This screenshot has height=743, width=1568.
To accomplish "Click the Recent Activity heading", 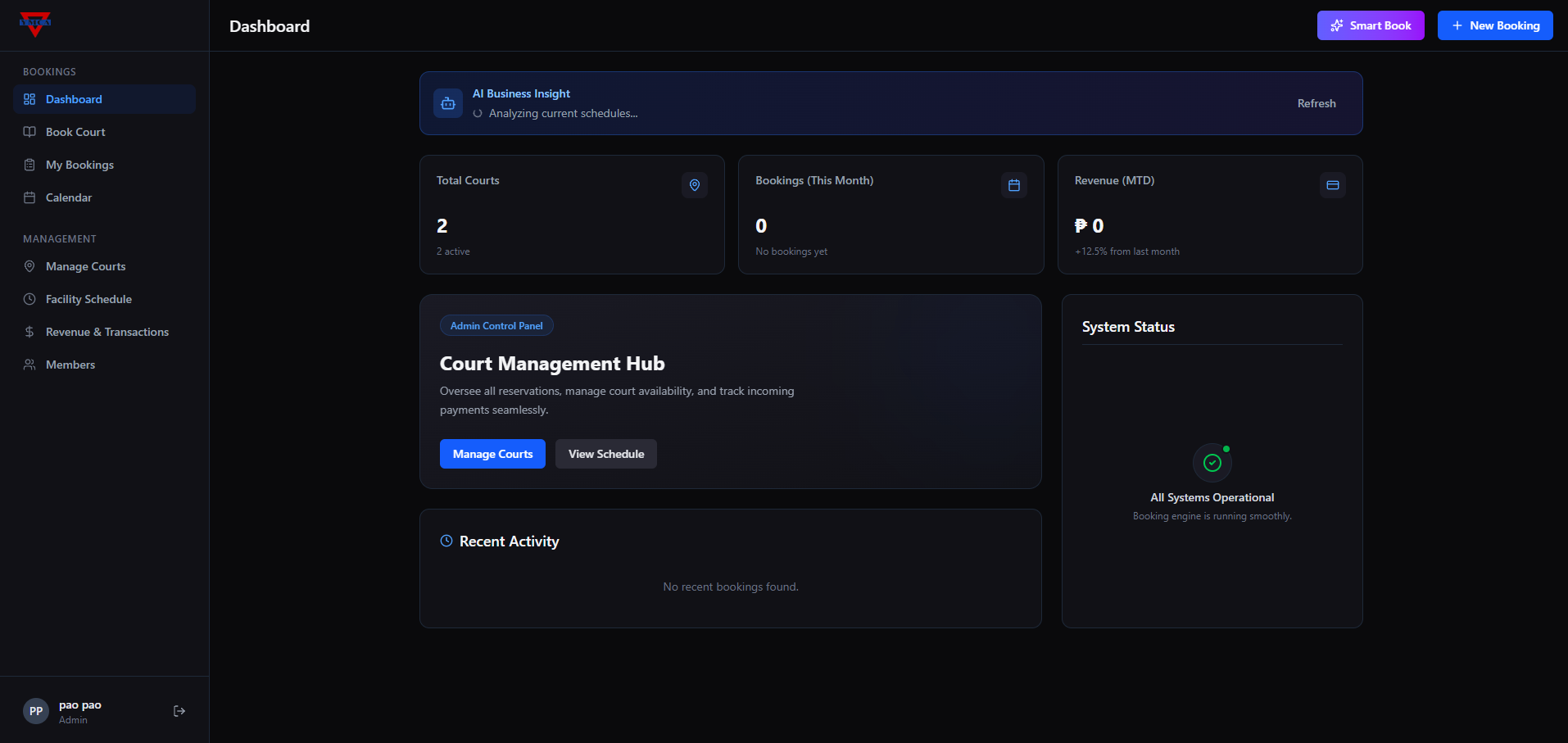I will coord(510,541).
